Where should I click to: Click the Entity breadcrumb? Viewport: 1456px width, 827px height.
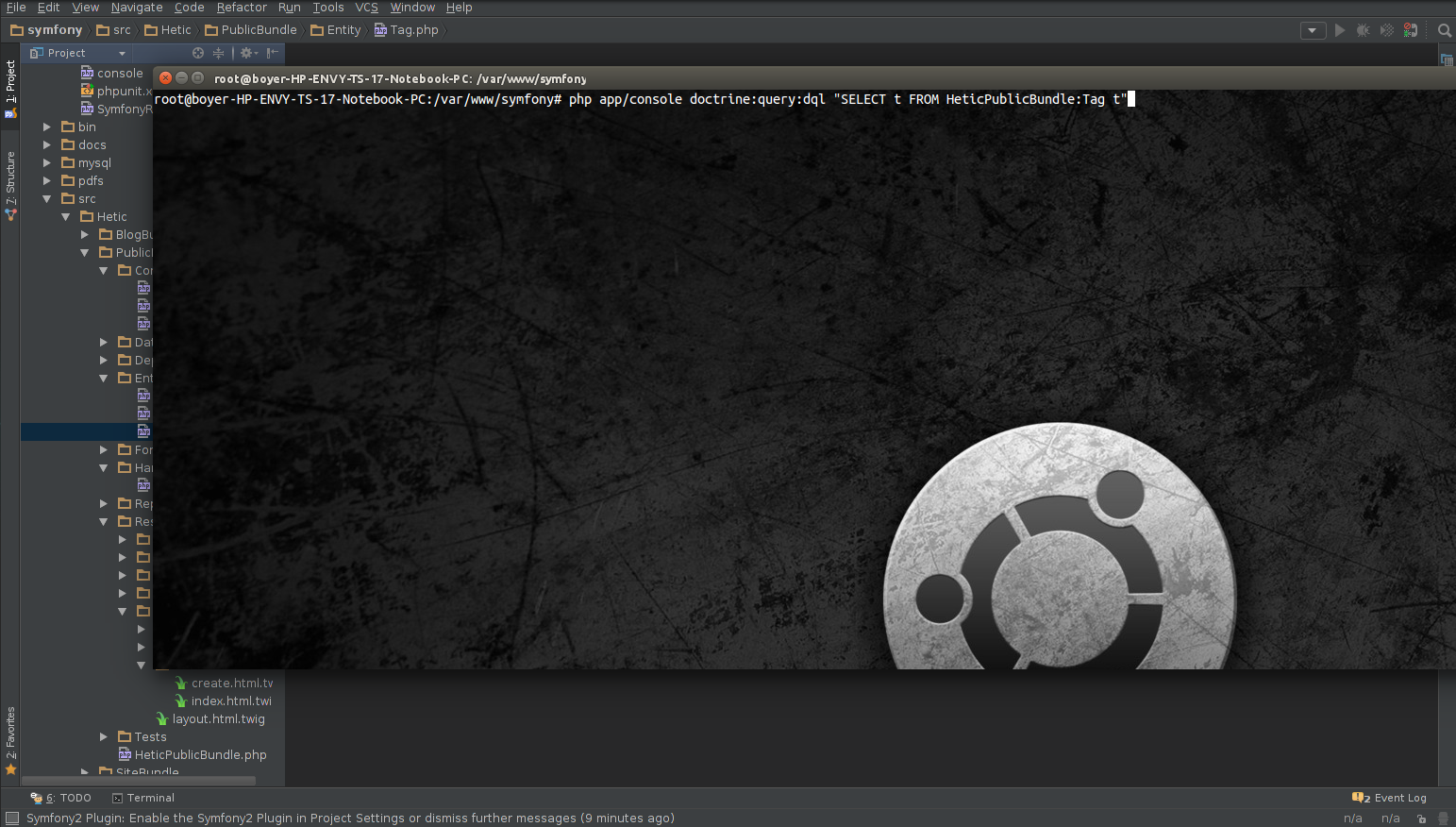(x=336, y=30)
